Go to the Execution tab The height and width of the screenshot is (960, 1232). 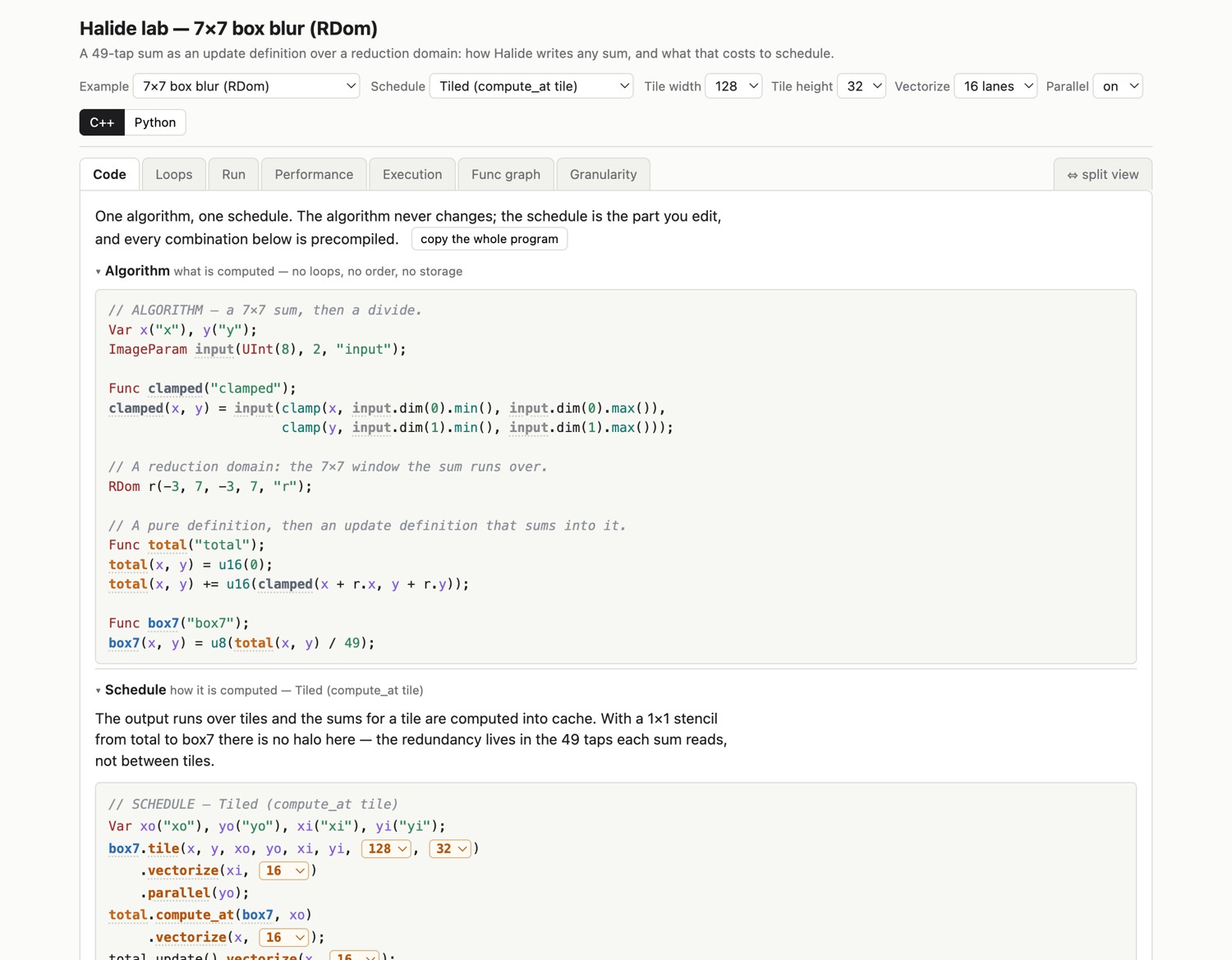(x=412, y=174)
